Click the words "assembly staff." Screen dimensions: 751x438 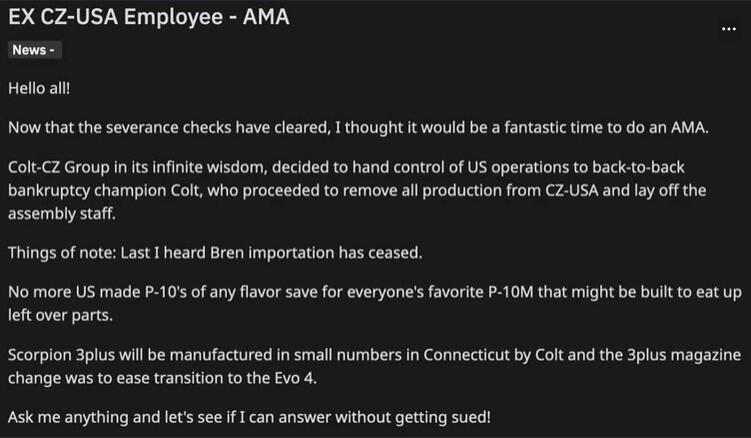pyautogui.click(x=62, y=214)
